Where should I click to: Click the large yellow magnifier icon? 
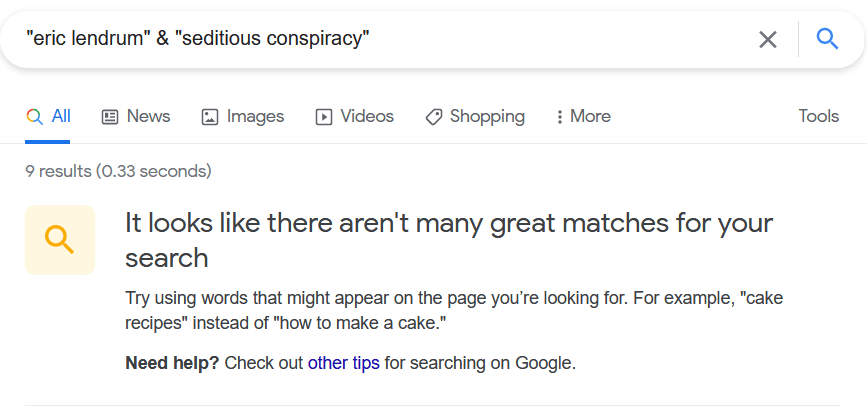[60, 240]
